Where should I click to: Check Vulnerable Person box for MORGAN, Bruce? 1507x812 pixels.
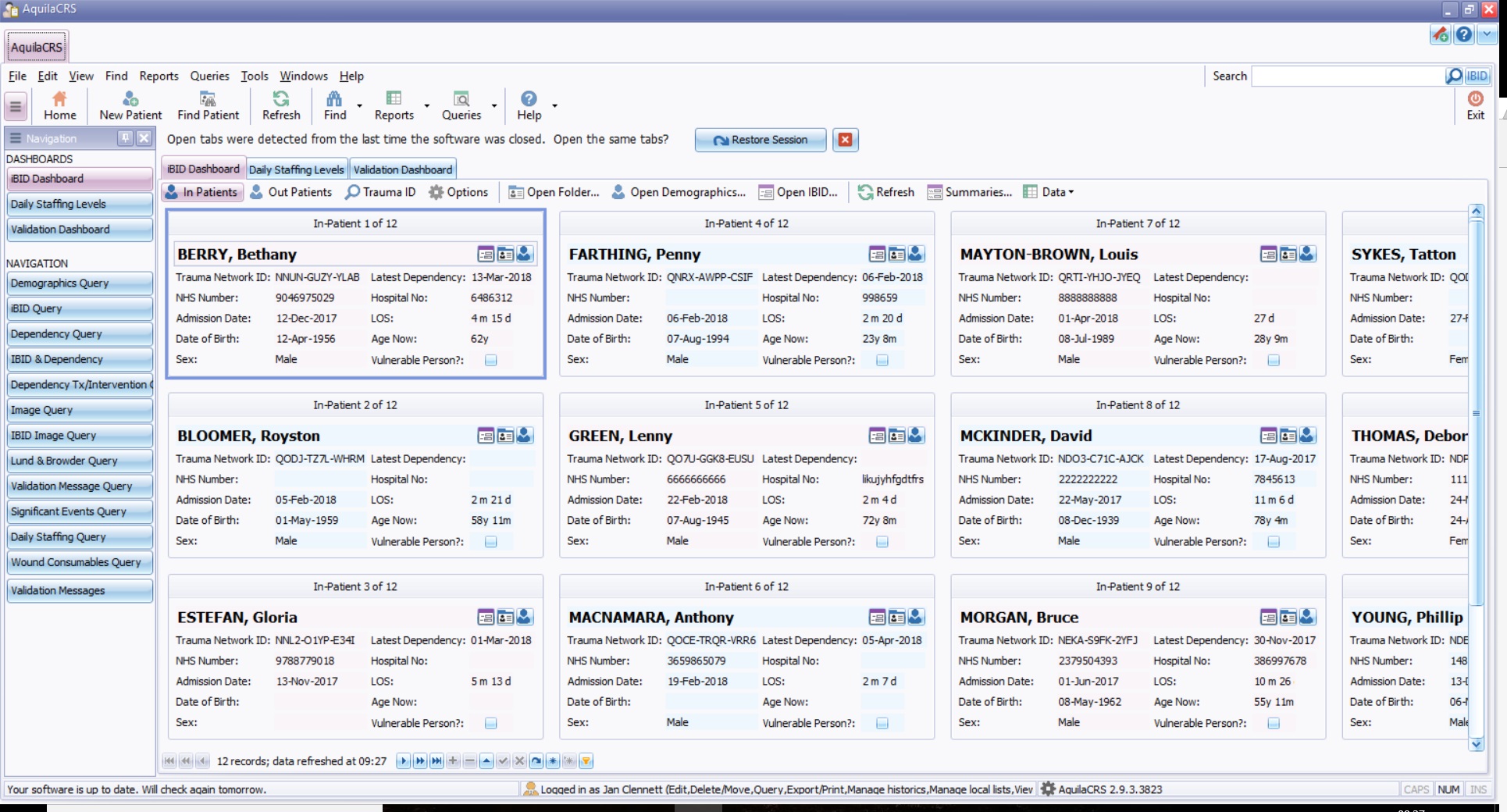[1274, 723]
